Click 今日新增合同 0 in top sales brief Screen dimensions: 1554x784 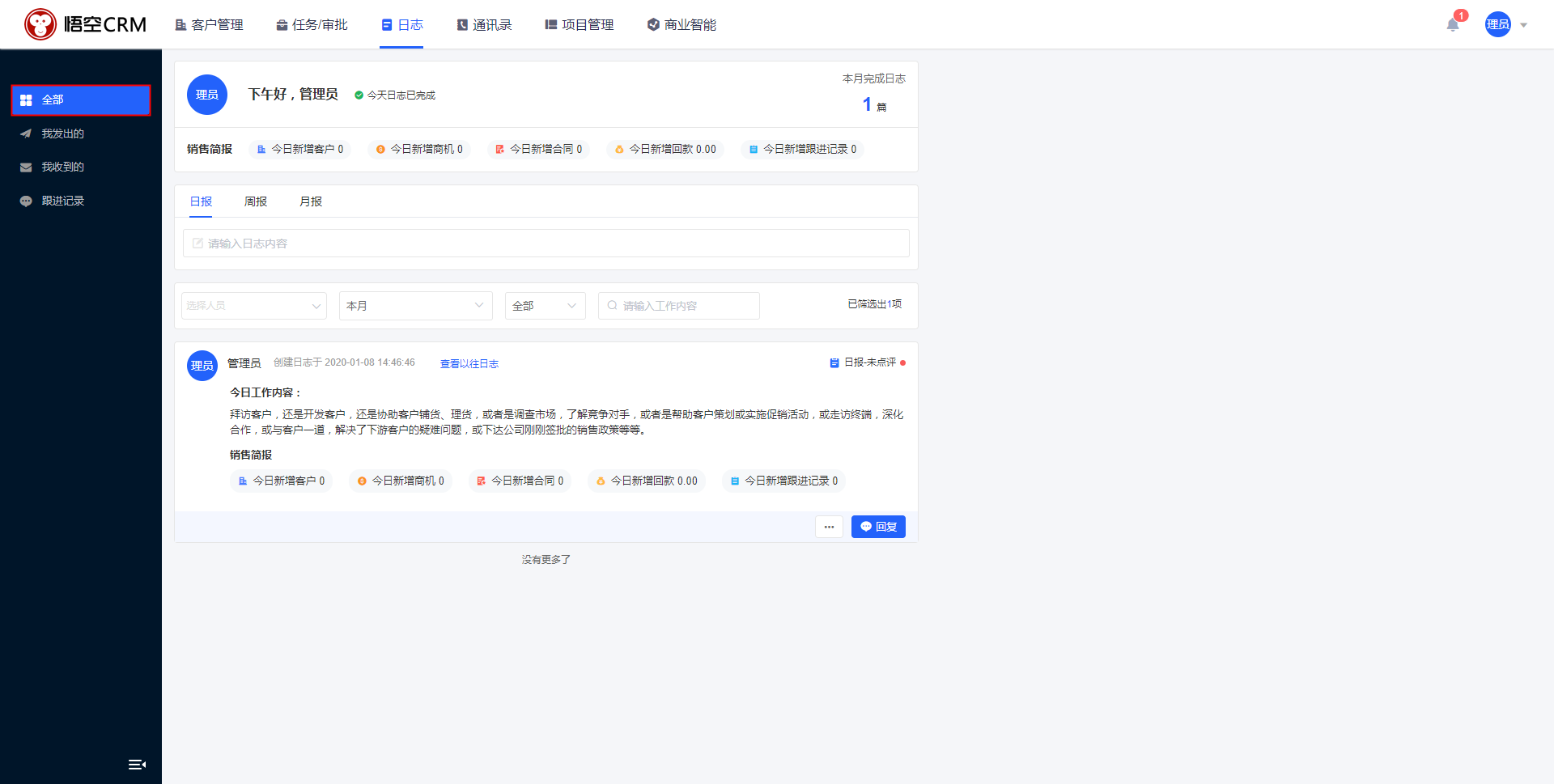[x=538, y=149]
